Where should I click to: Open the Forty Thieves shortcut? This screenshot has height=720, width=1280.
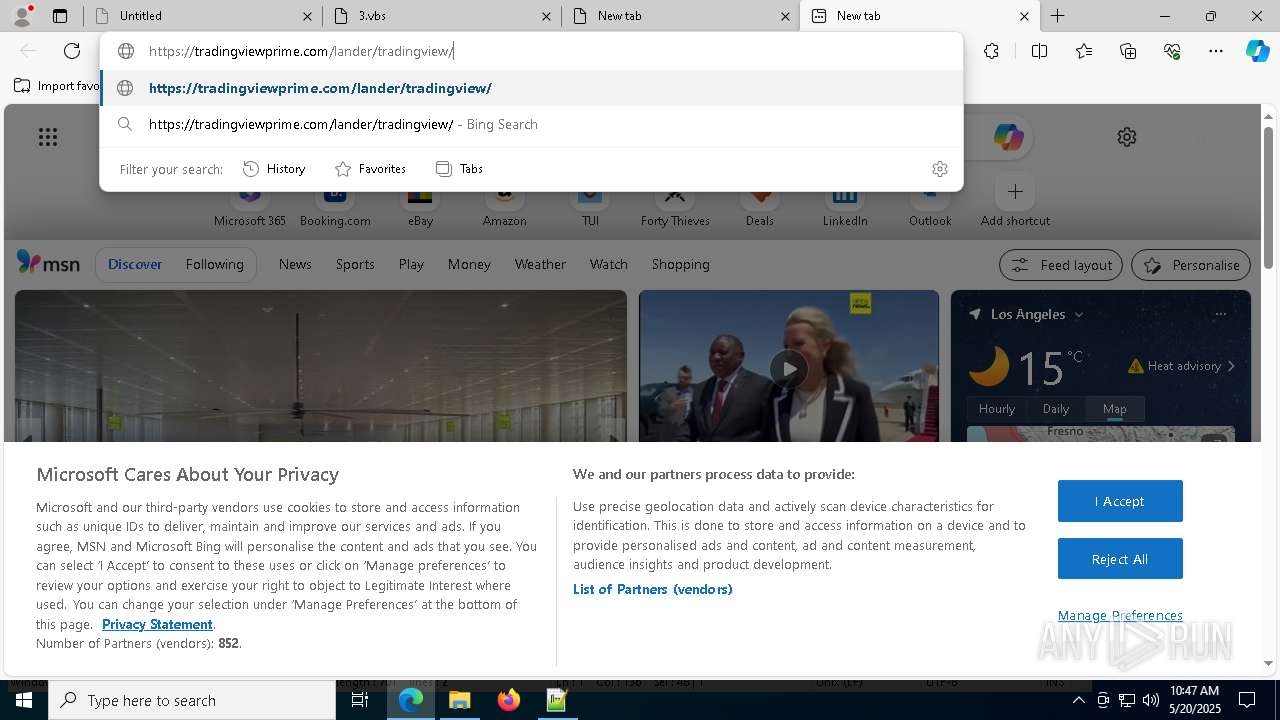pos(675,208)
